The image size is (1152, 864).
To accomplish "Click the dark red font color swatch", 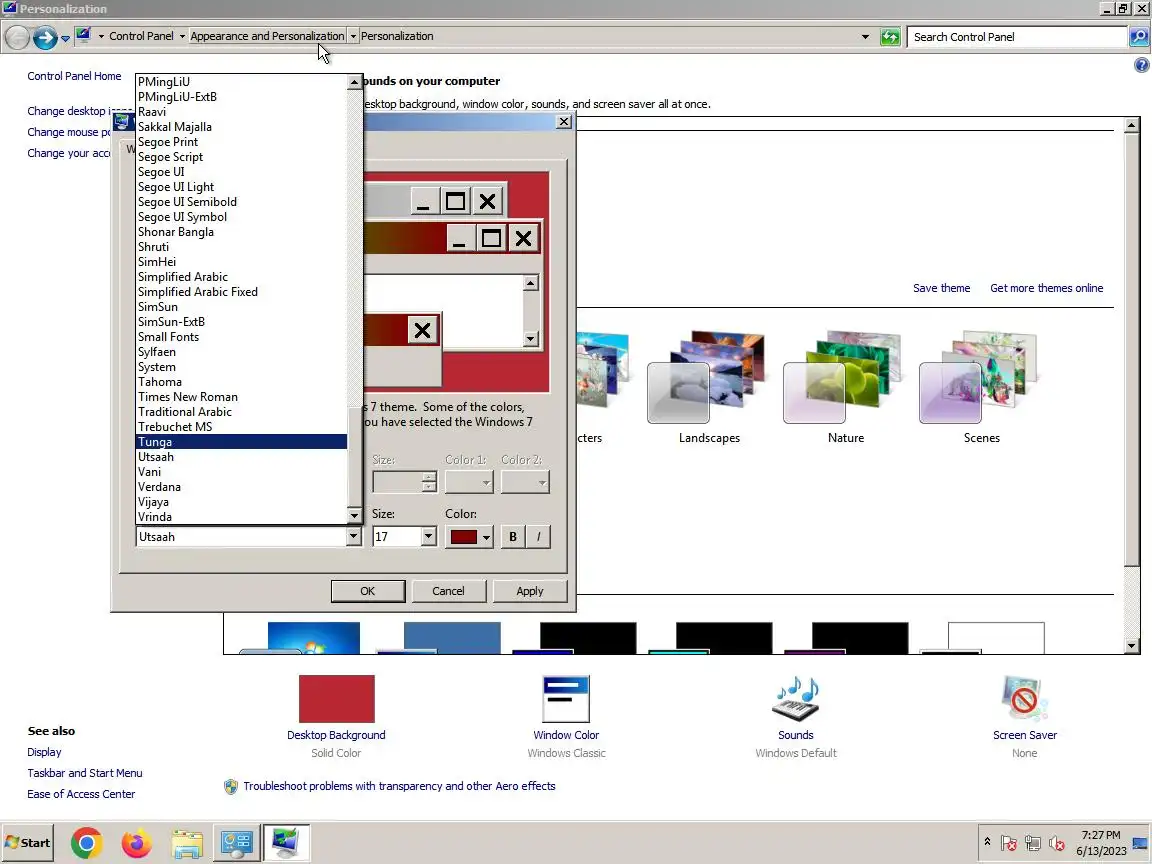I will point(464,537).
